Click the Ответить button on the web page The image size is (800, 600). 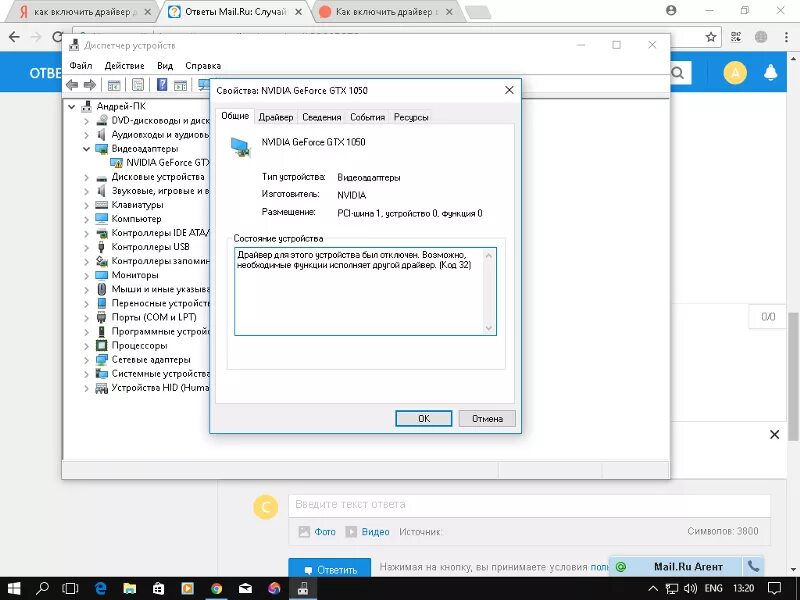[330, 569]
